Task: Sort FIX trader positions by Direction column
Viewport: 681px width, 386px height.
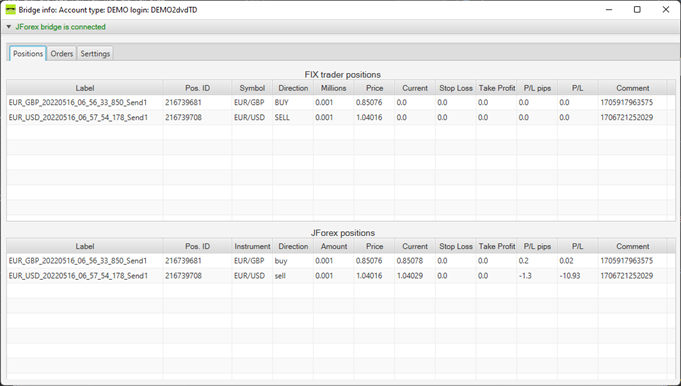Action: point(293,88)
